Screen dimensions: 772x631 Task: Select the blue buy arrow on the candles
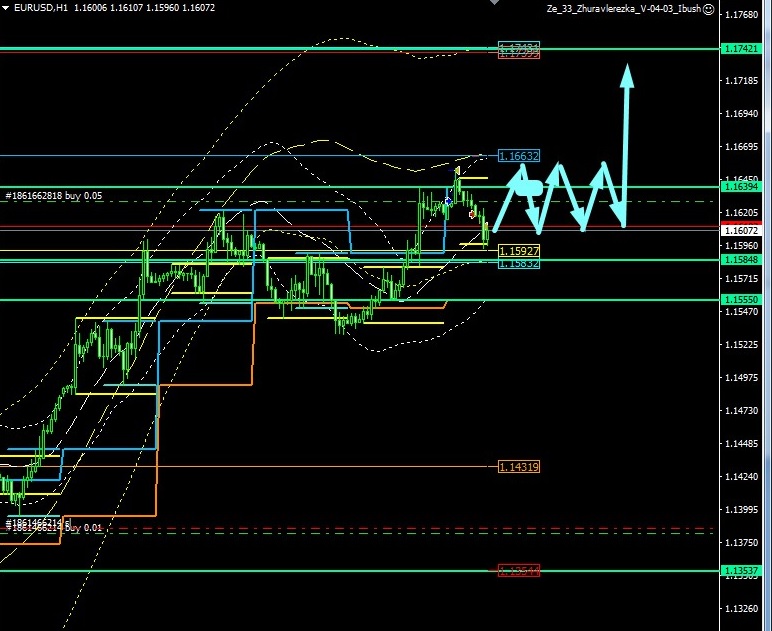[448, 202]
